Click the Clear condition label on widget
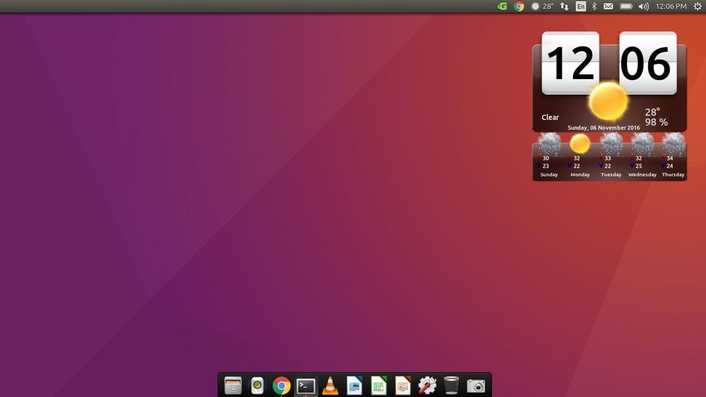Screen dimensions: 706x397 pos(550,117)
